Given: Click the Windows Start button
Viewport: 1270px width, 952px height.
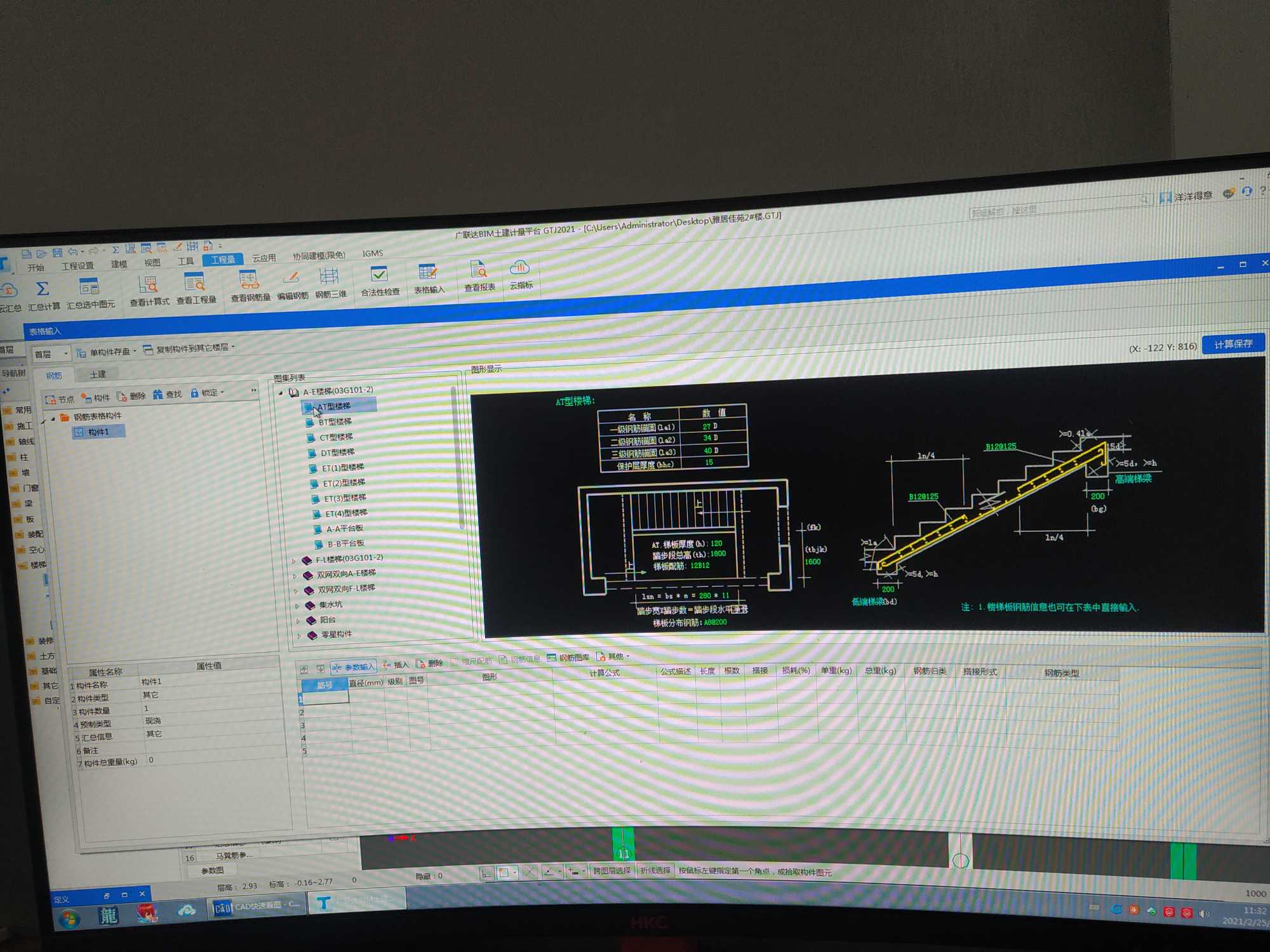Looking at the screenshot, I should tap(69, 919).
